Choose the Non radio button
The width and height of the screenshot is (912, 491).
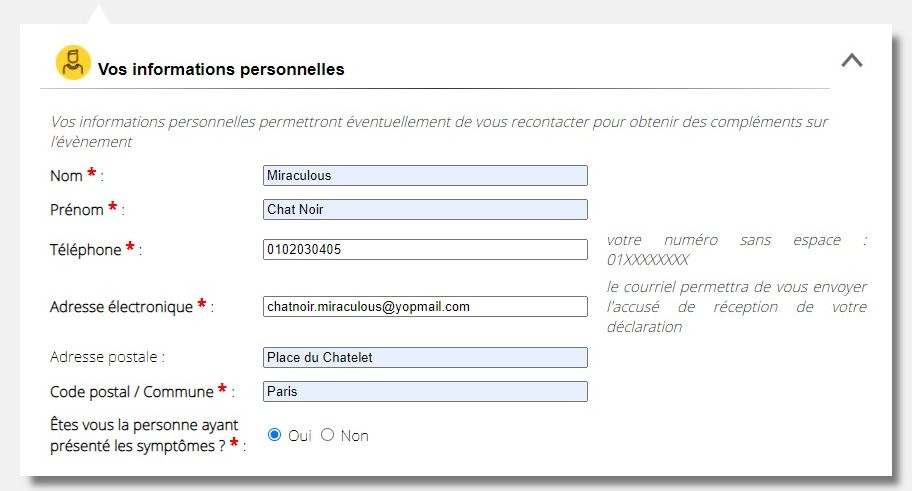pos(327,435)
